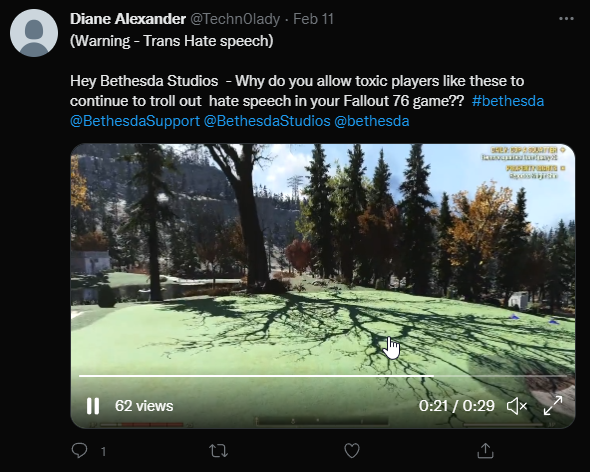Open Diane Alexander's profile avatar
The image size is (590, 472).
point(34,33)
